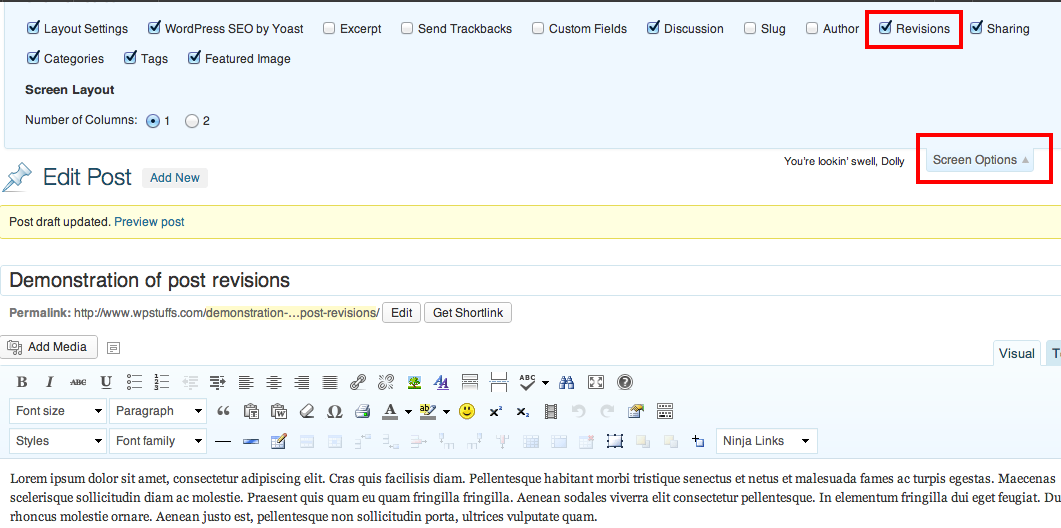Enable Author checkbox
The image size is (1061, 528).
[x=812, y=28]
